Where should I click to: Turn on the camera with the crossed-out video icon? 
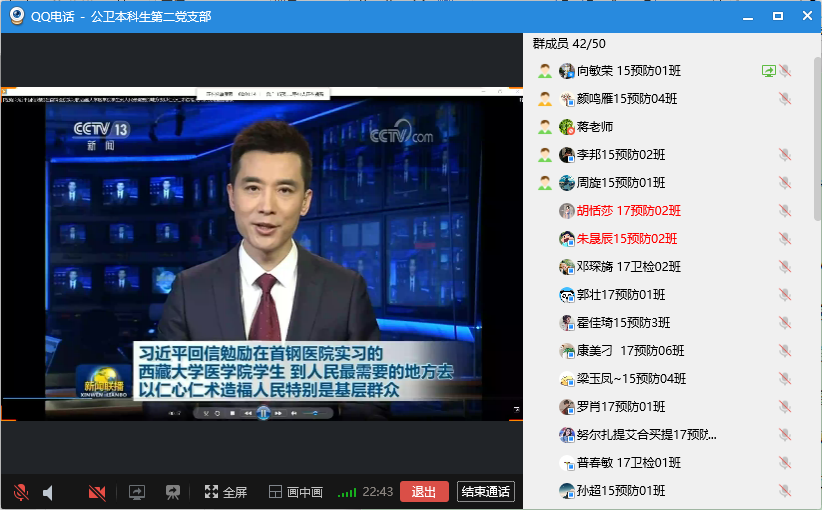97,492
